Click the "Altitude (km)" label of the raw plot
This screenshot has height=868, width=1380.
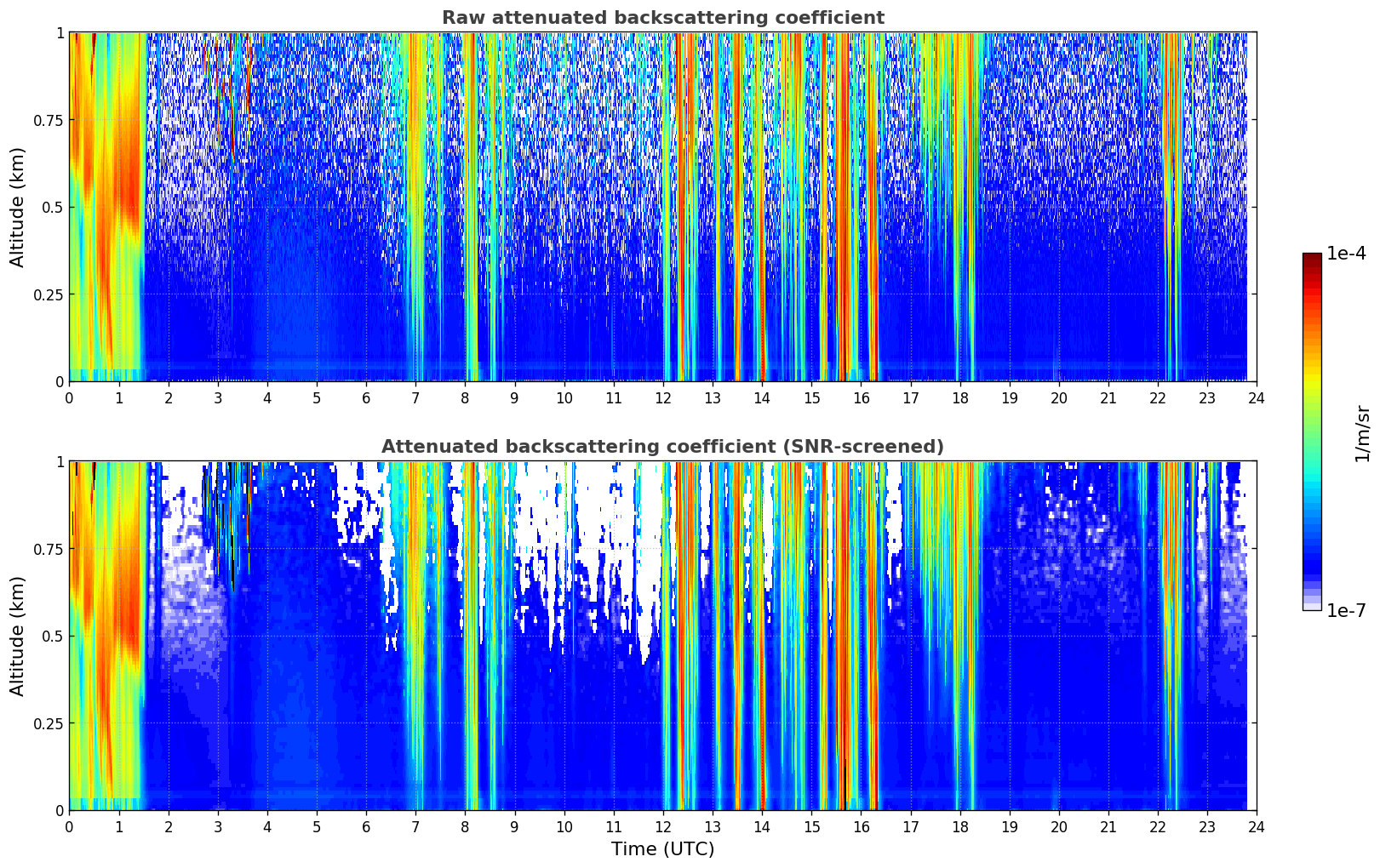(18, 207)
